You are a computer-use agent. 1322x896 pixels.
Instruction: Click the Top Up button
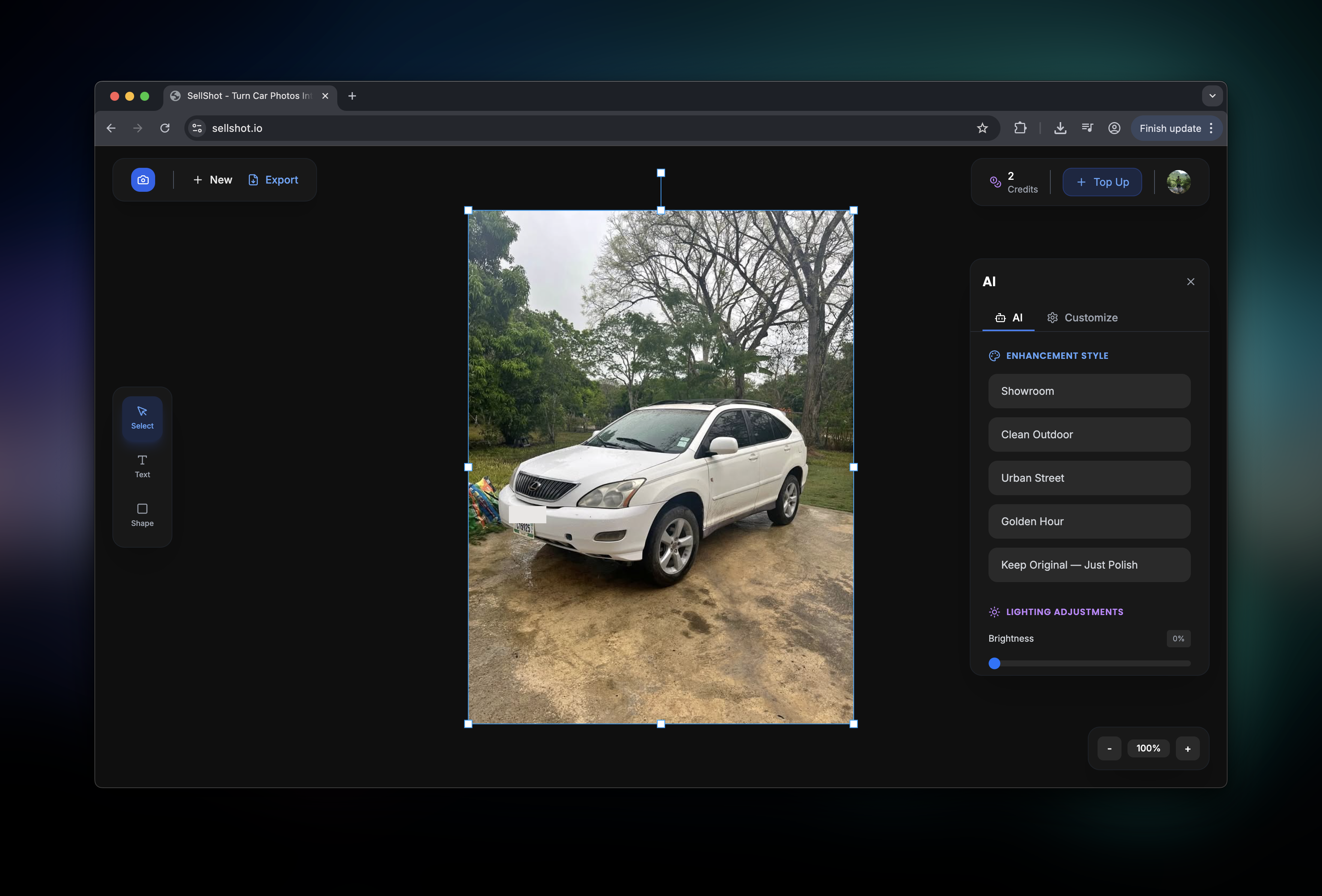[1102, 182]
